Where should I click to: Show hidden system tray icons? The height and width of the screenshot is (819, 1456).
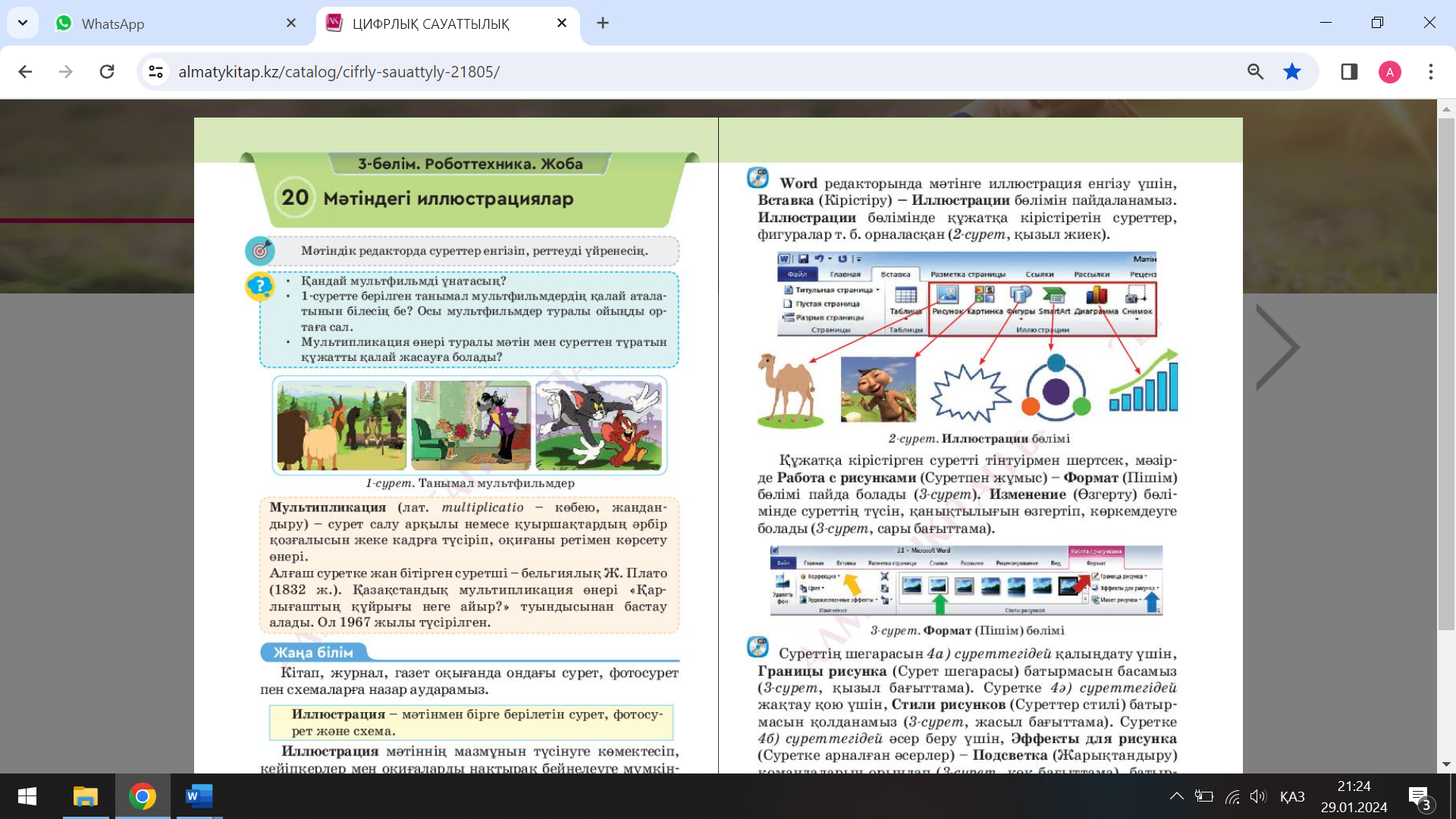pos(1176,796)
